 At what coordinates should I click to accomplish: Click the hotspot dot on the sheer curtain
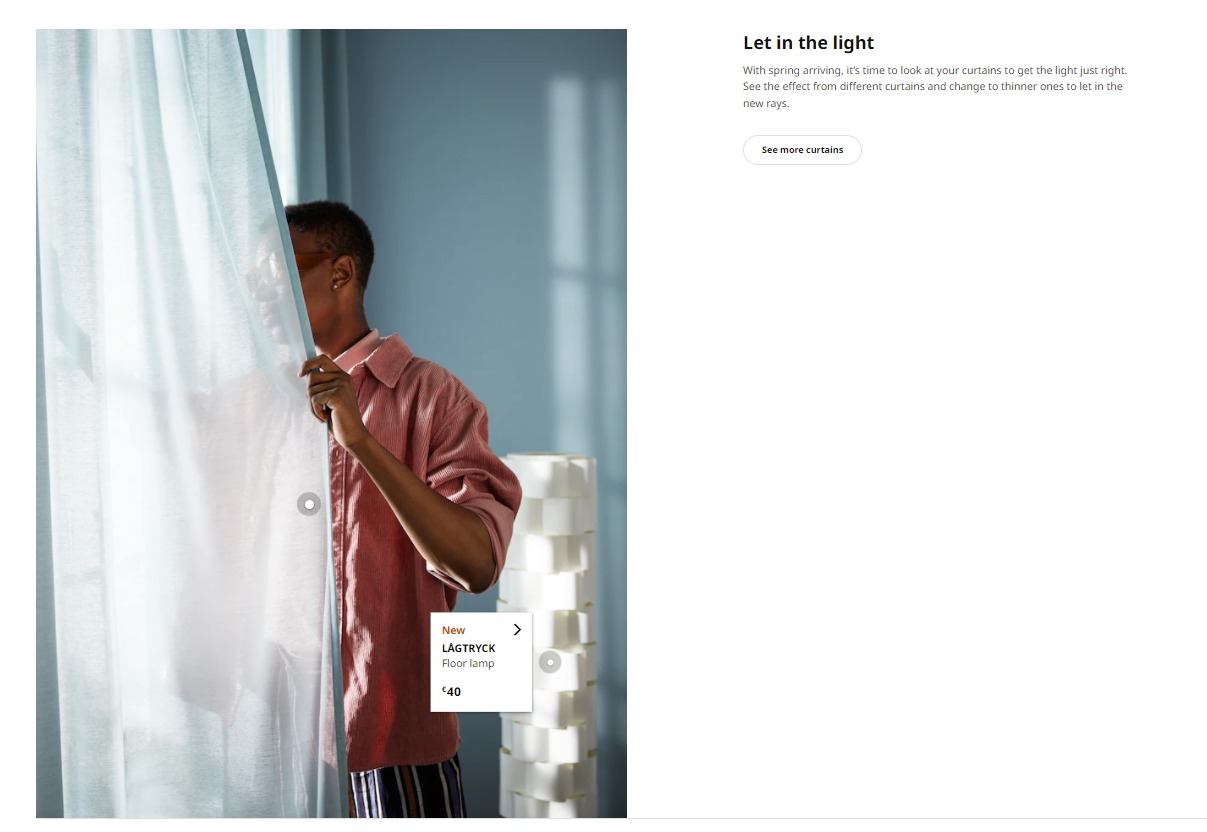point(309,504)
